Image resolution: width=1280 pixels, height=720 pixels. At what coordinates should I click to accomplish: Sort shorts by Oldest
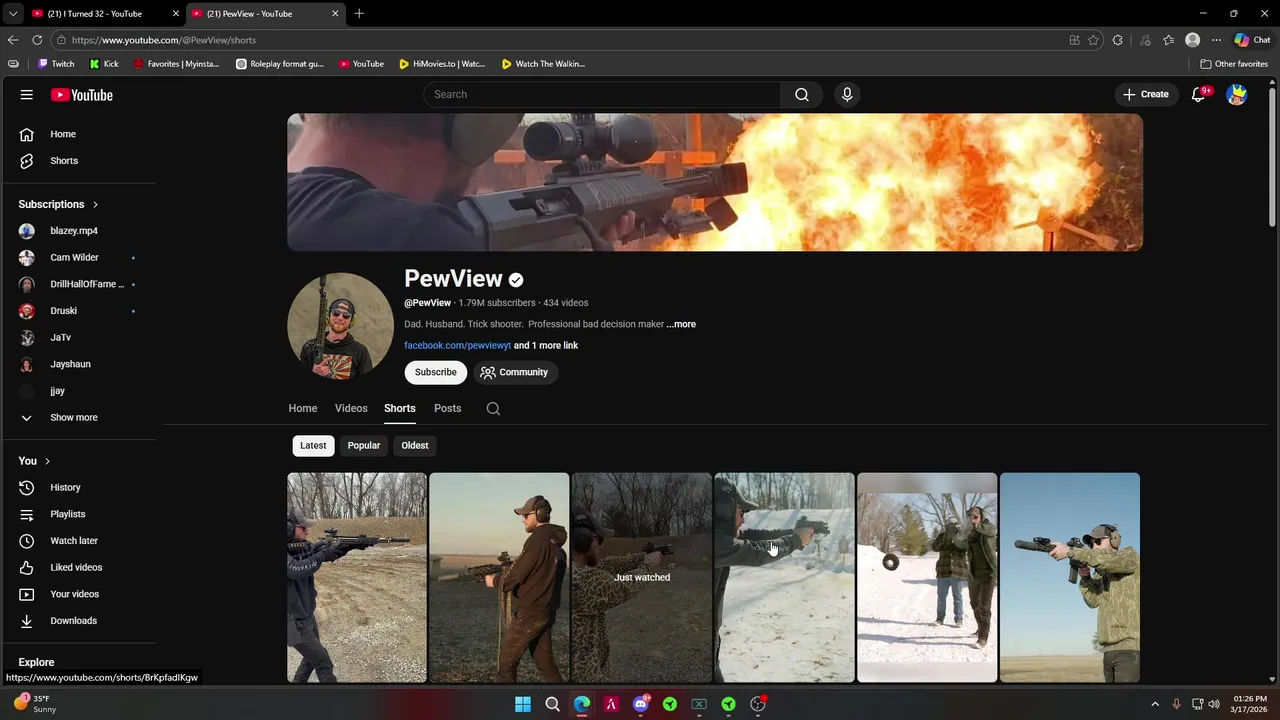click(415, 445)
